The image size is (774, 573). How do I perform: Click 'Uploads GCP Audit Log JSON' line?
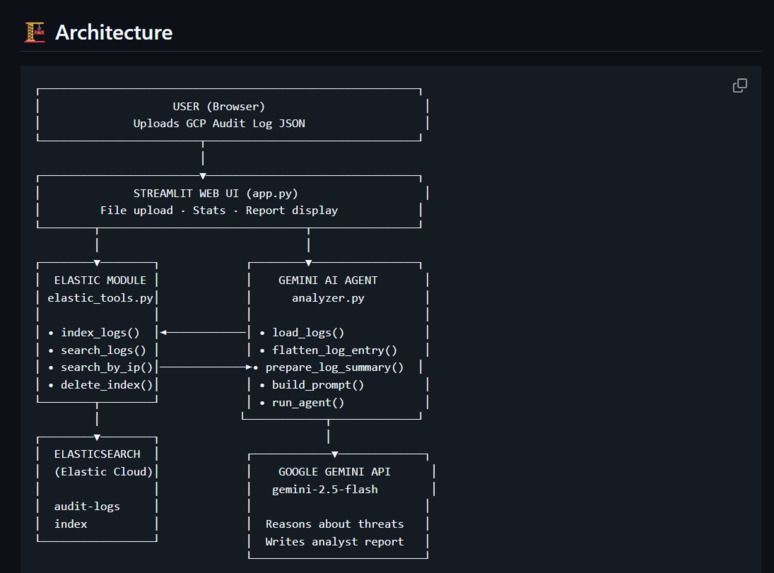click(x=219, y=123)
